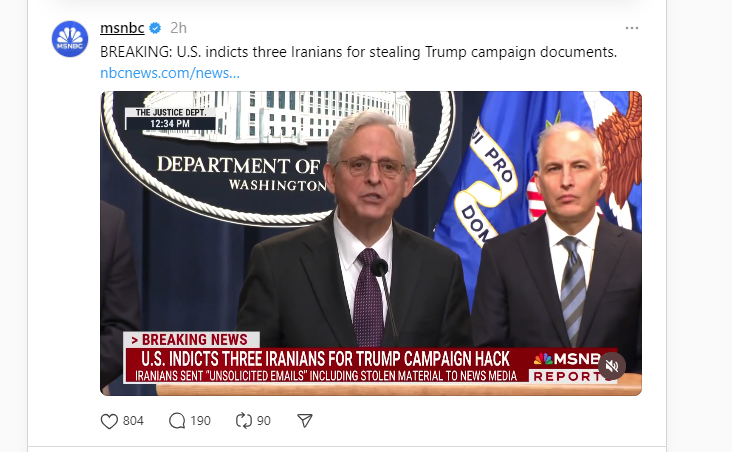Unmute the video with the speaker icon
The image size is (732, 452).
[613, 366]
